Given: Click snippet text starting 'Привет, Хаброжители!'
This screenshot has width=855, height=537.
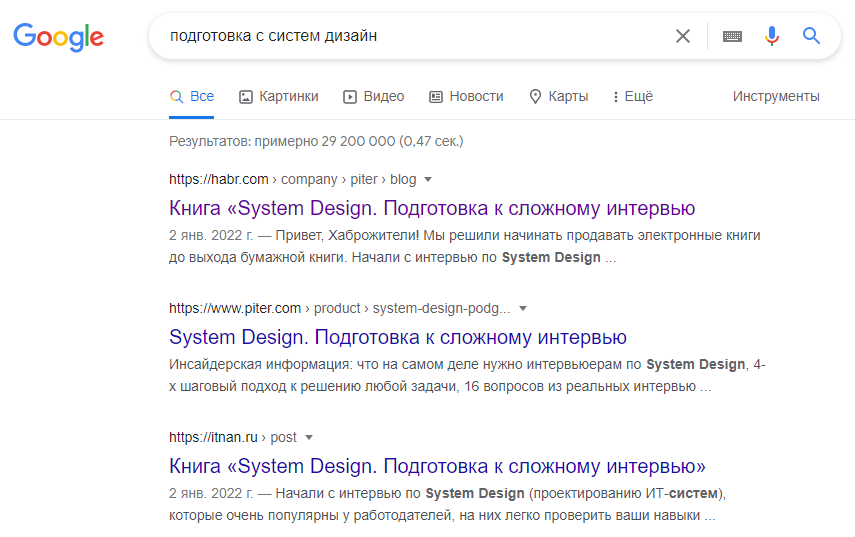Looking at the screenshot, I should [465, 246].
